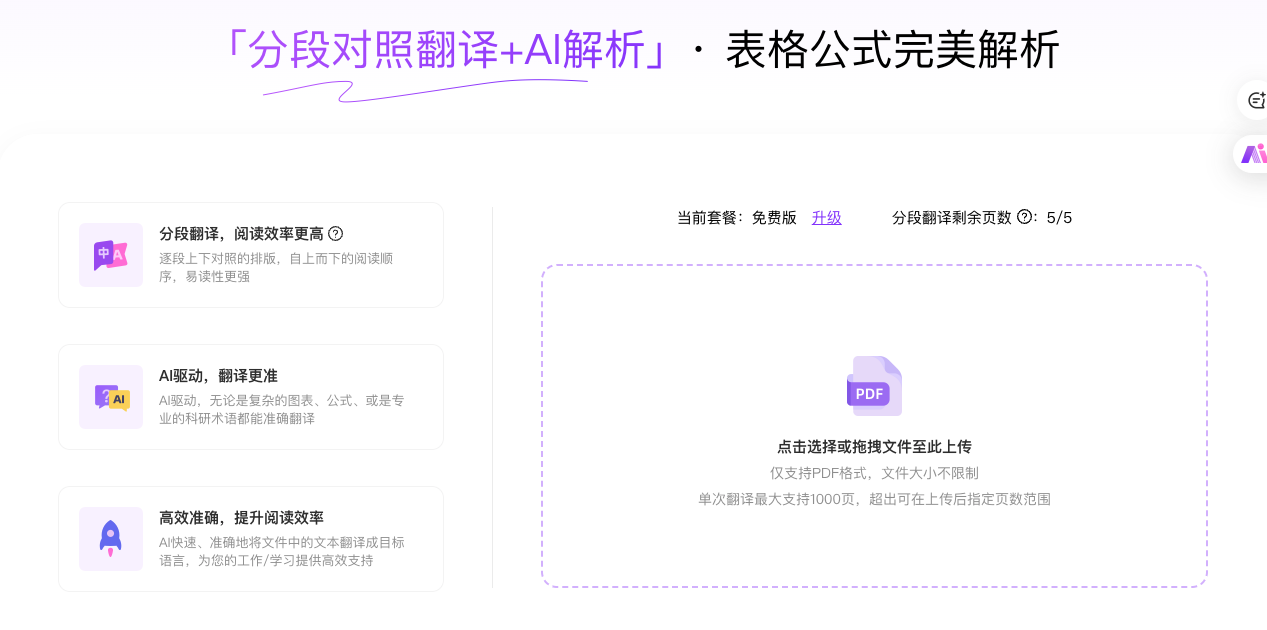The height and width of the screenshot is (630, 1267).
Task: Select the 分段翻译,阅读效率更高 feature card
Action: (251, 255)
